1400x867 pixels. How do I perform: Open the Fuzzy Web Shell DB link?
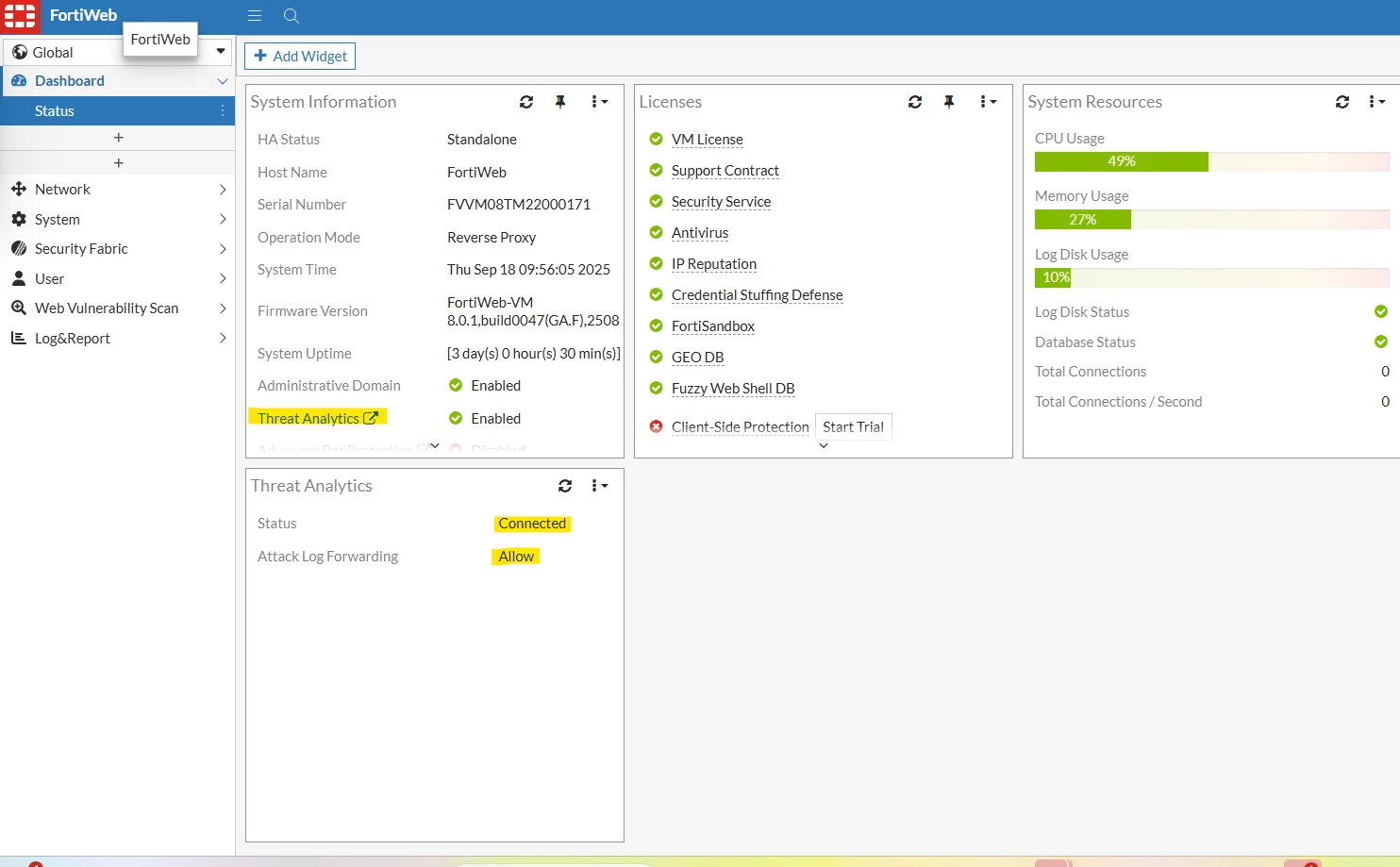pos(733,389)
